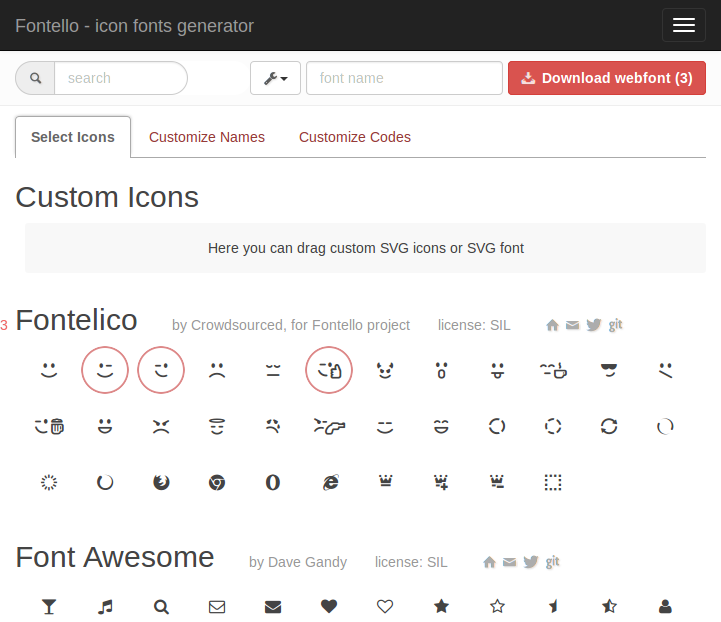Screen dimensions: 721x622
Task: Select the Font Awesome empty heart icon
Action: pyautogui.click(x=385, y=606)
